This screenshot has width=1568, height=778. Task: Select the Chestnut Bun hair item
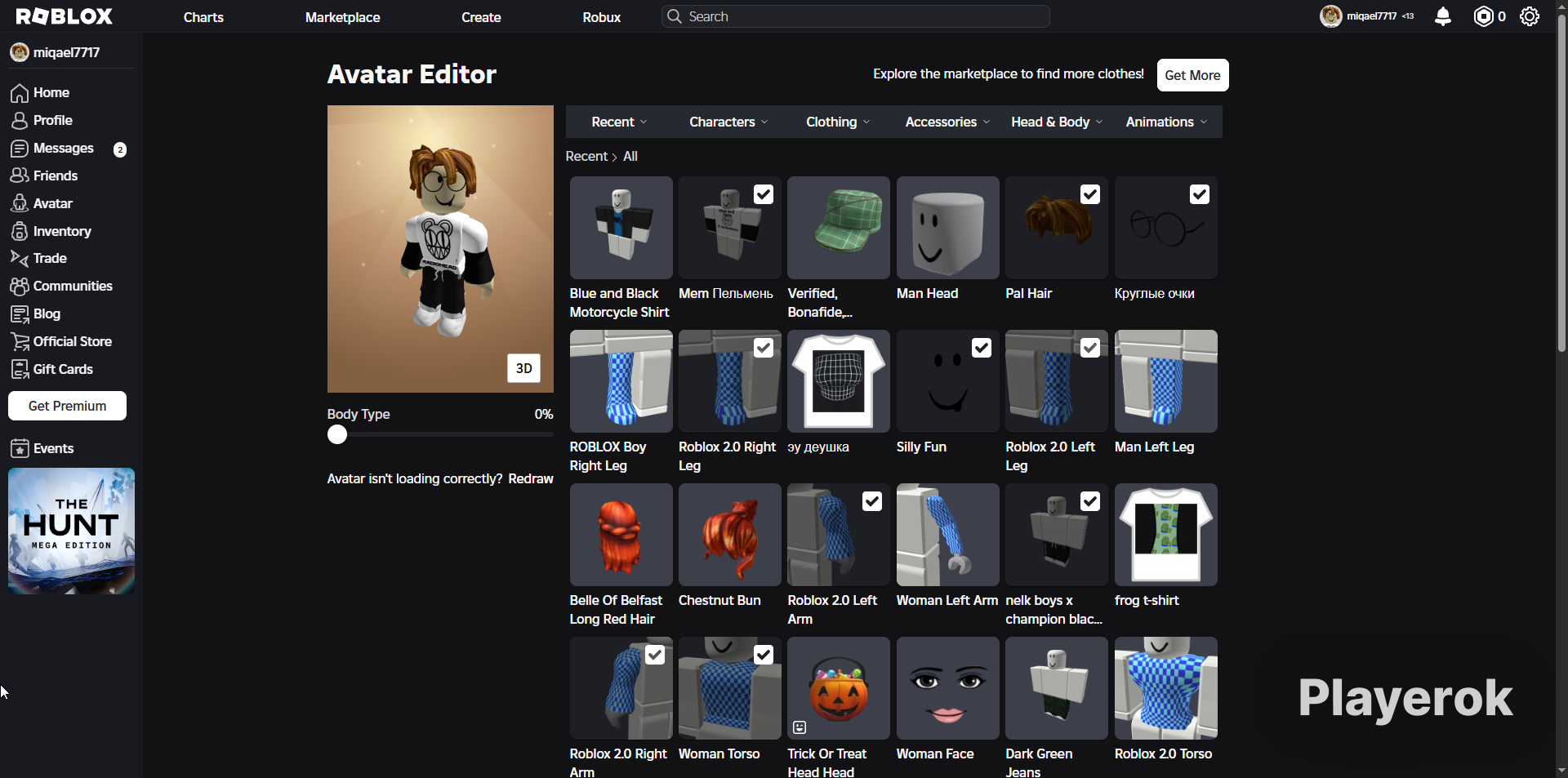[x=730, y=535]
